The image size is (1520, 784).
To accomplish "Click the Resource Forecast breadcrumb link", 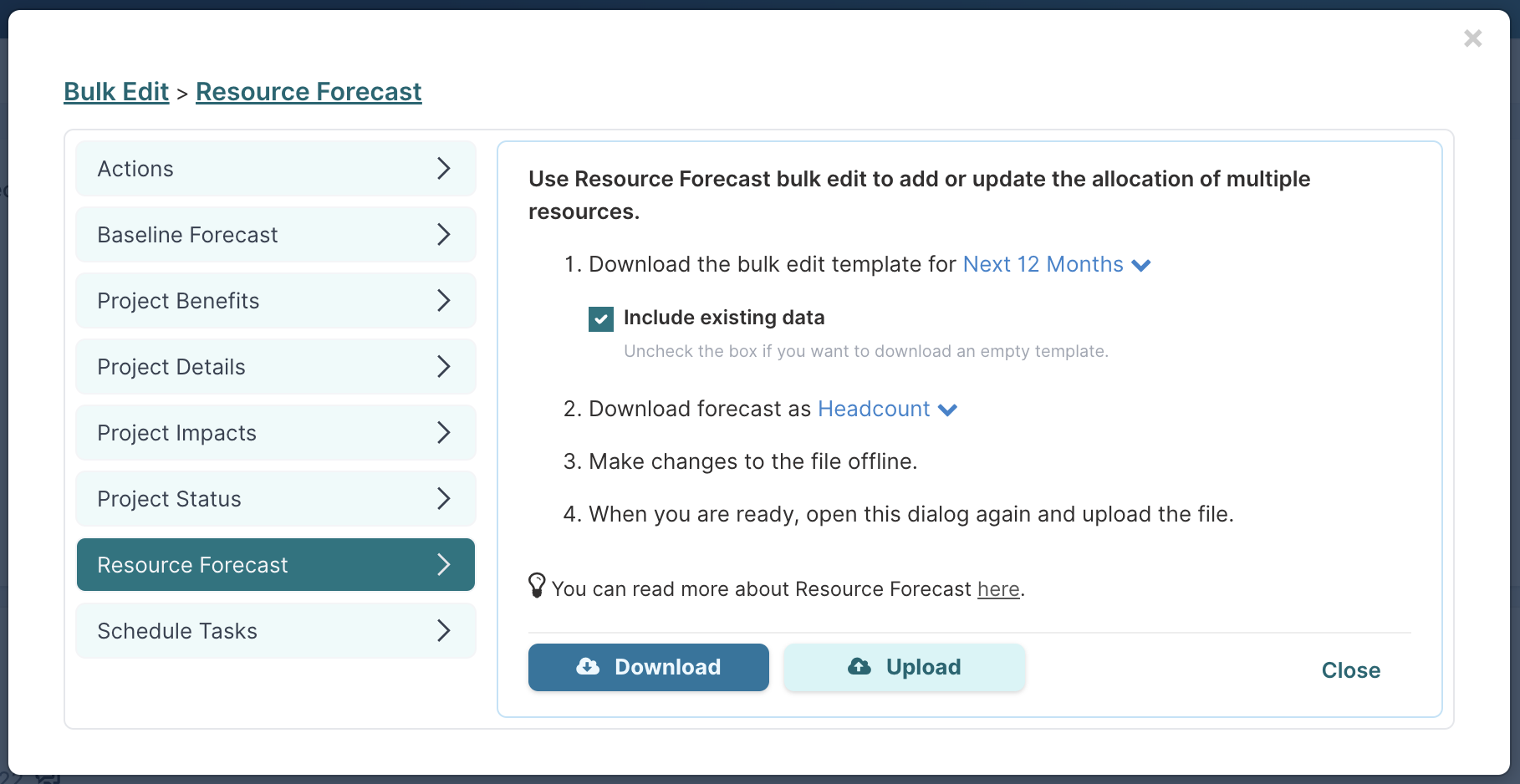I will point(309,91).
